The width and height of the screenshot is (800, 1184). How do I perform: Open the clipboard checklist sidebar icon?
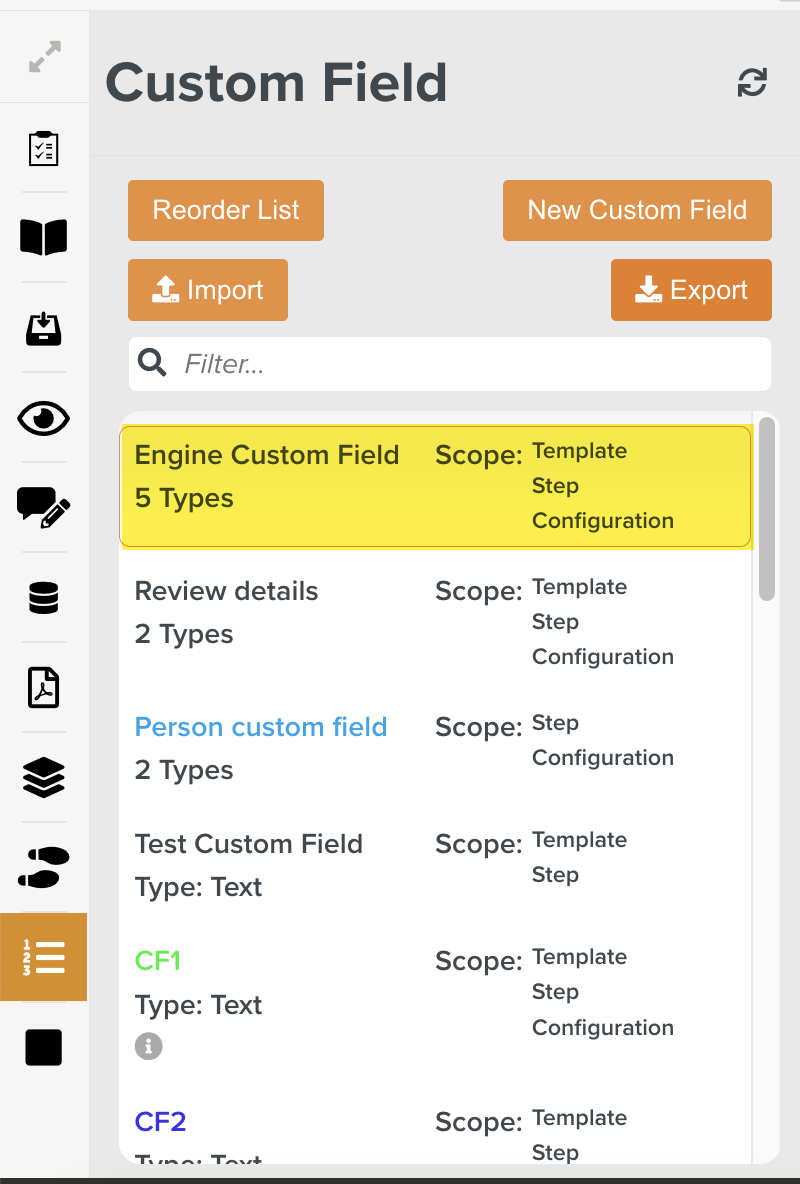[44, 148]
